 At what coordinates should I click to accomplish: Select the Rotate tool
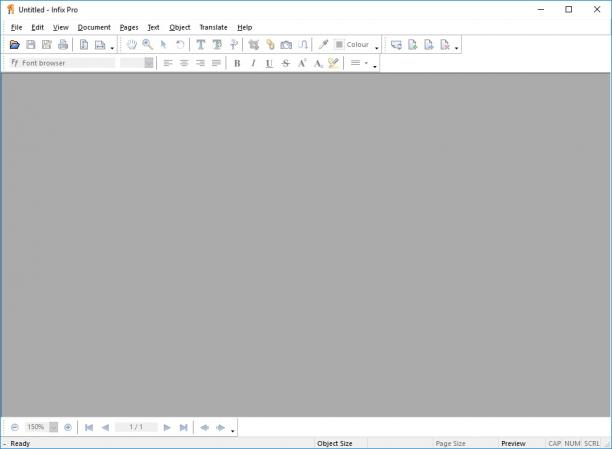tap(180, 45)
